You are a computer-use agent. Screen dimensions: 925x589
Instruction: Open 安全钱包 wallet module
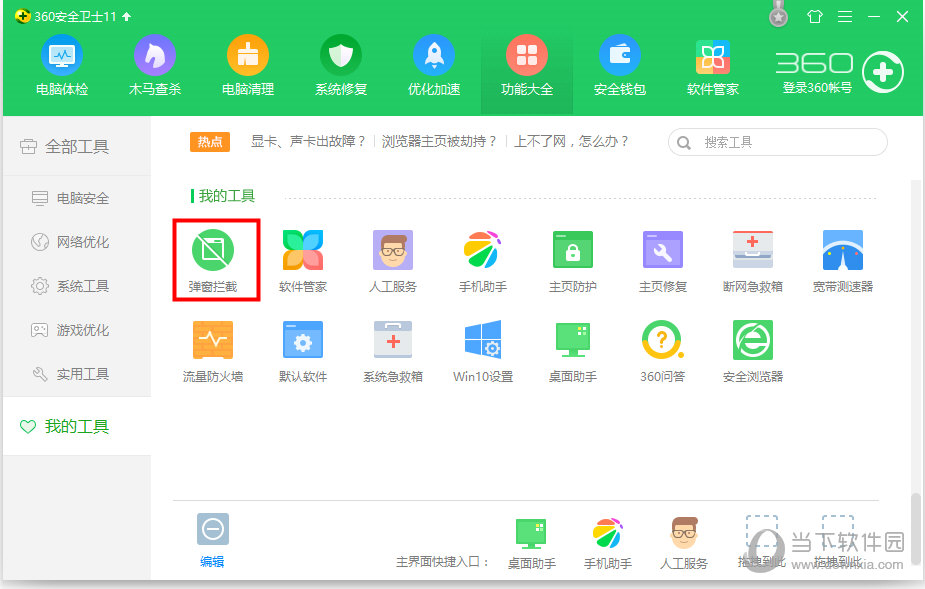[x=619, y=66]
